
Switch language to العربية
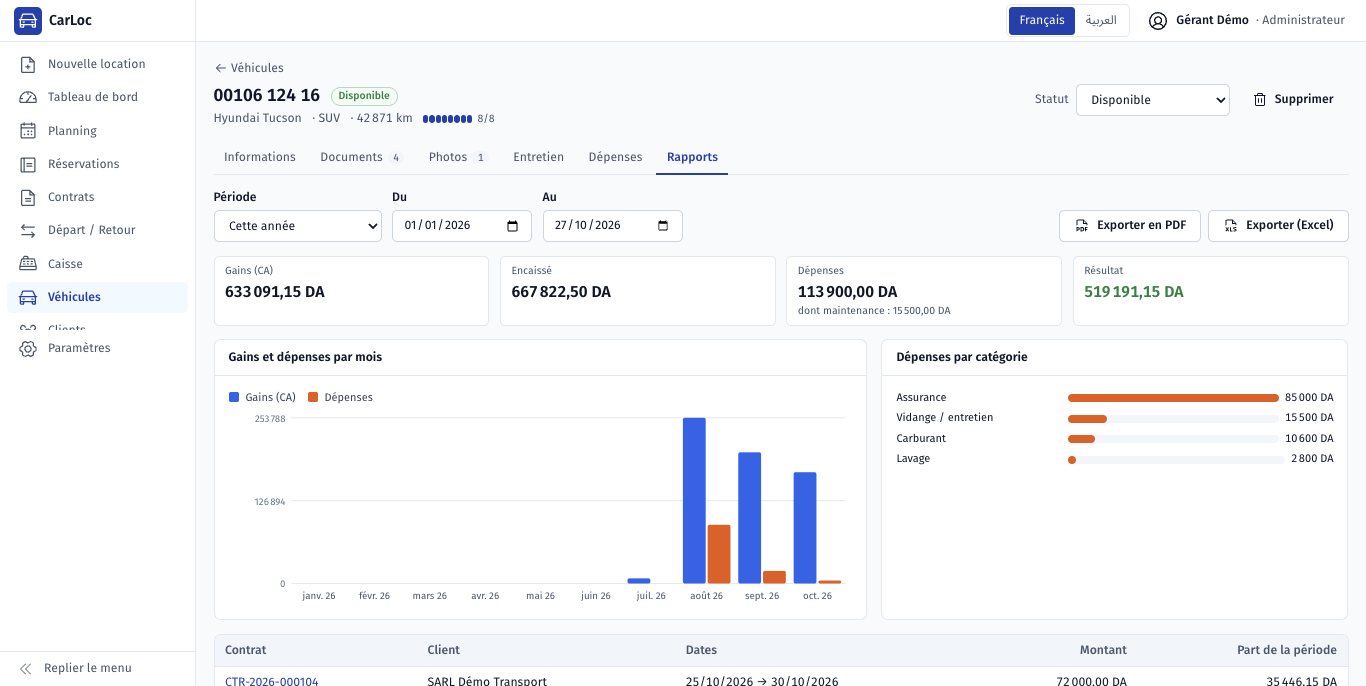[x=1101, y=20]
